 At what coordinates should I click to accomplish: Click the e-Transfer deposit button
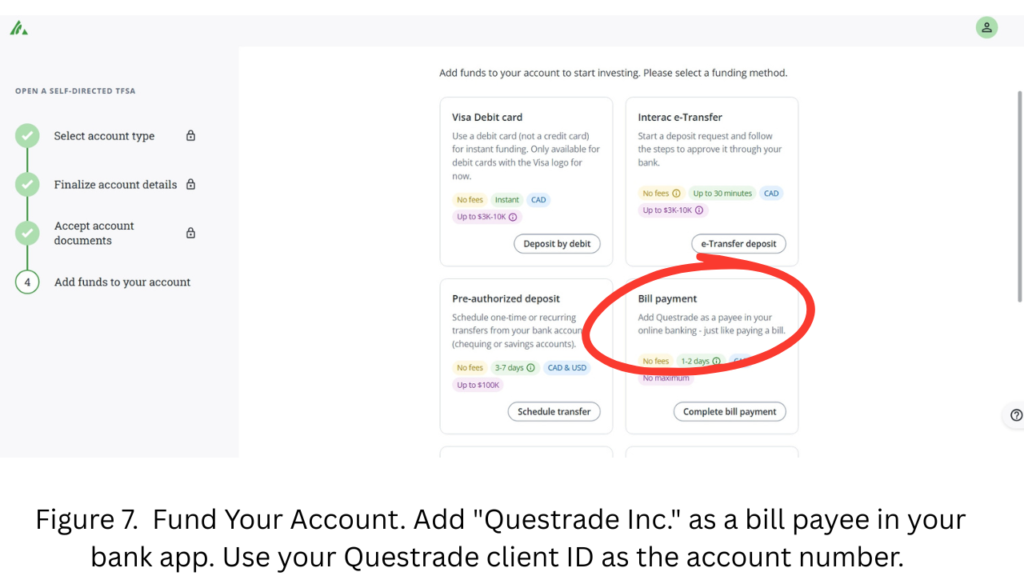[739, 243]
